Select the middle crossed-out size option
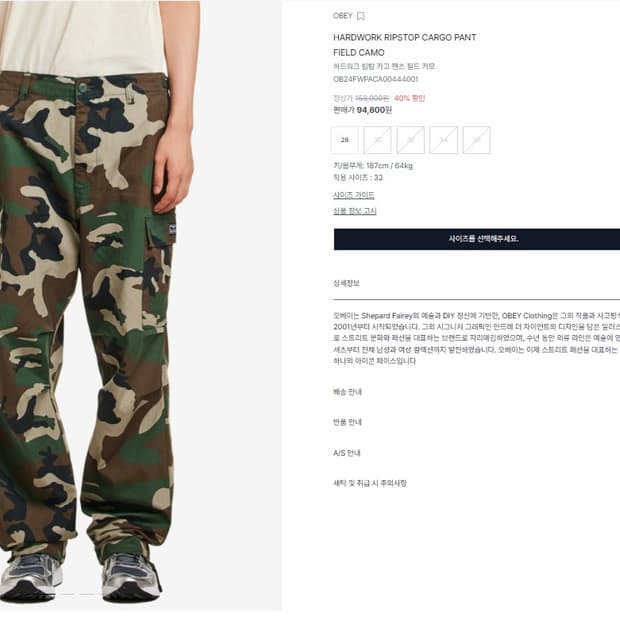 [x=410, y=140]
